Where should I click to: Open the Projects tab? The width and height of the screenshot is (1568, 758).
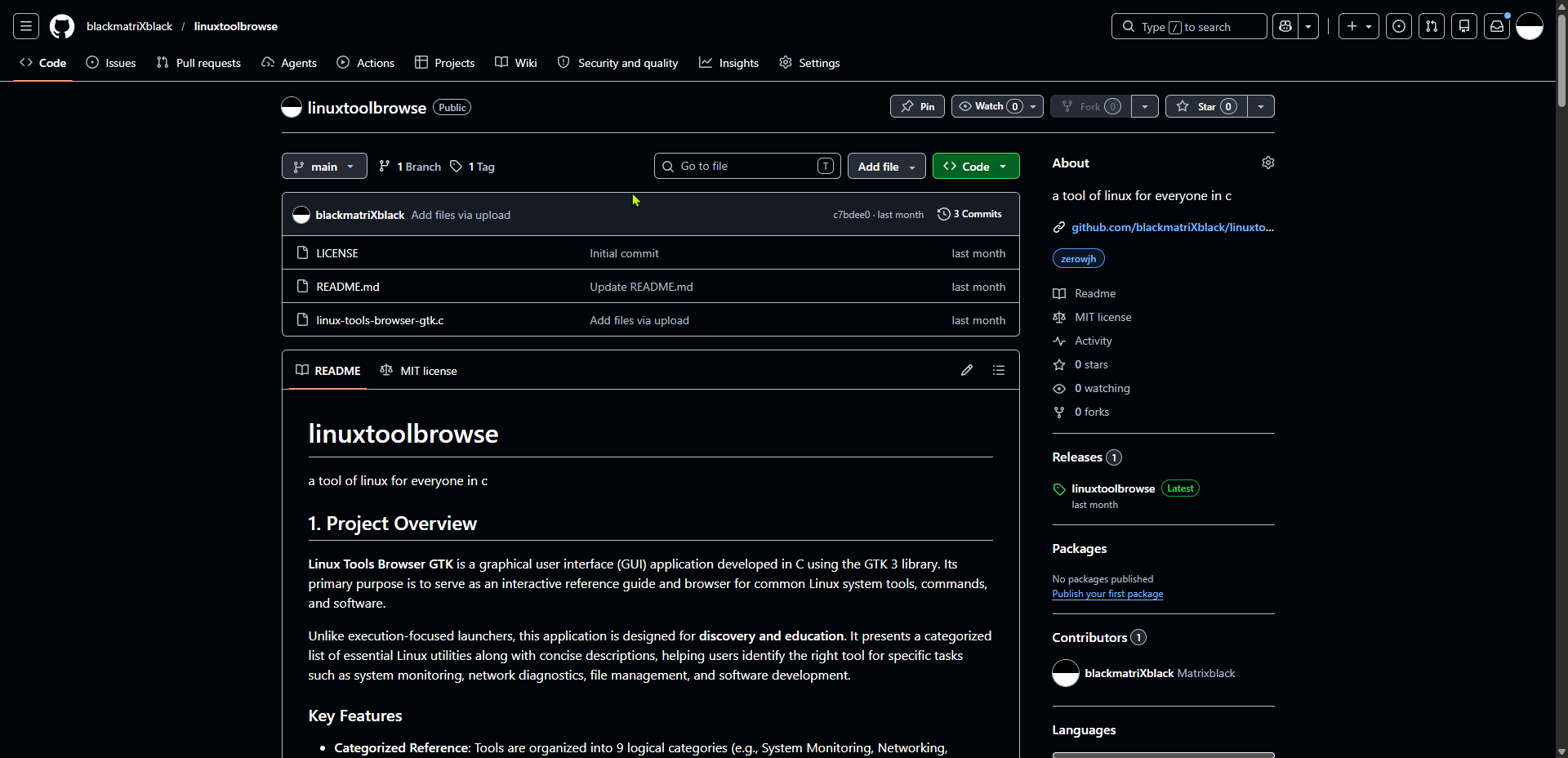(445, 63)
